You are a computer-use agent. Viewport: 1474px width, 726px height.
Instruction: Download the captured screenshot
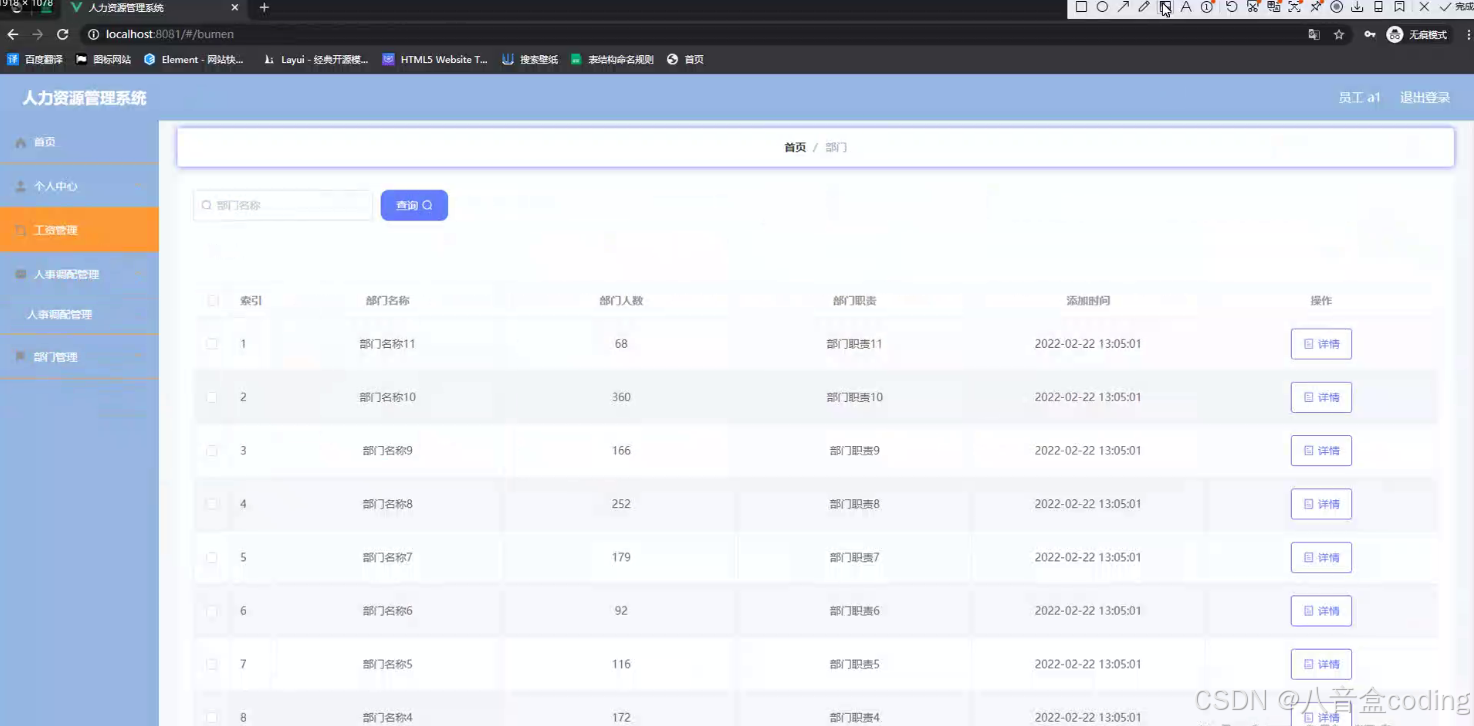click(1357, 7)
